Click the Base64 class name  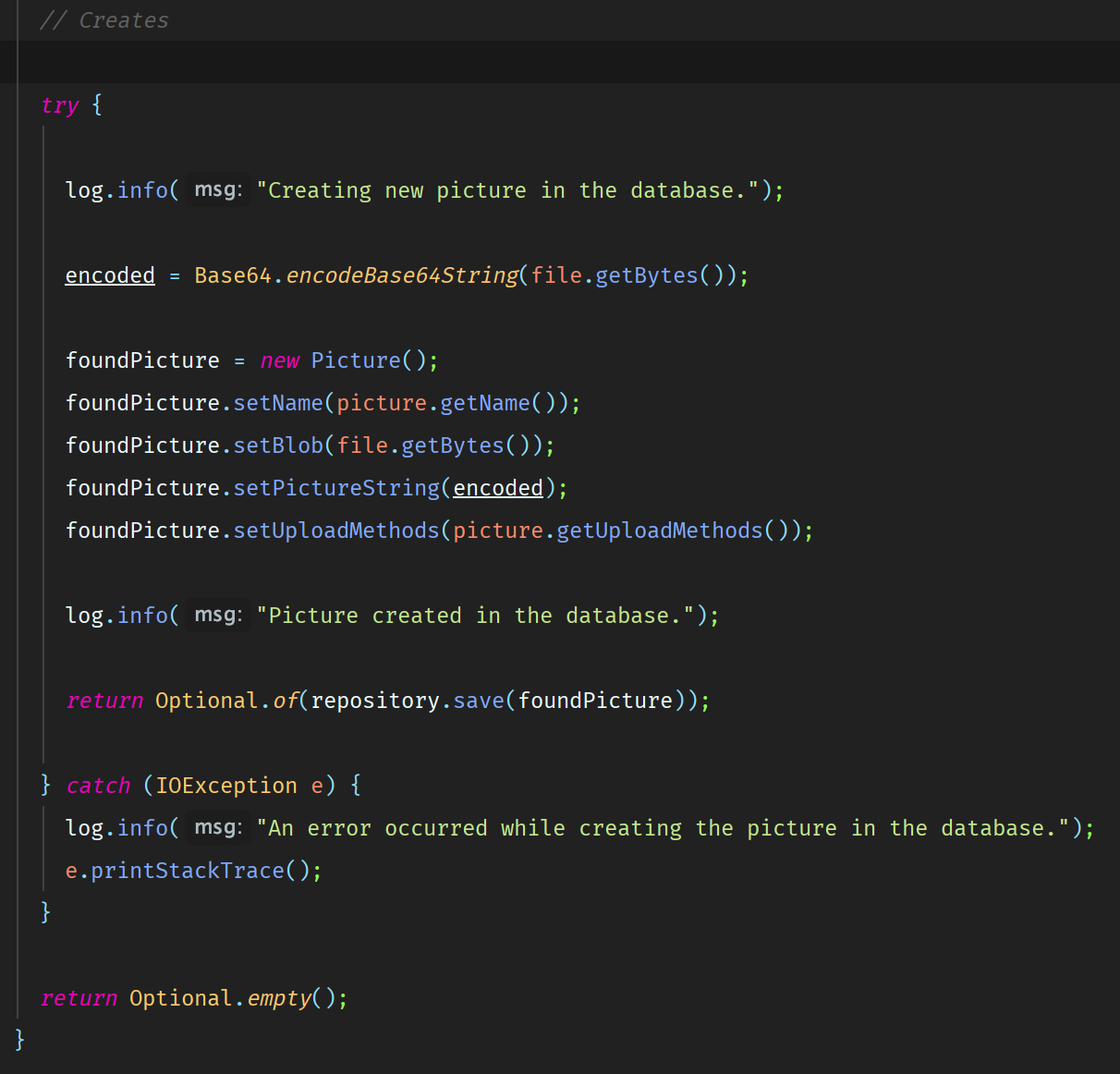click(233, 275)
